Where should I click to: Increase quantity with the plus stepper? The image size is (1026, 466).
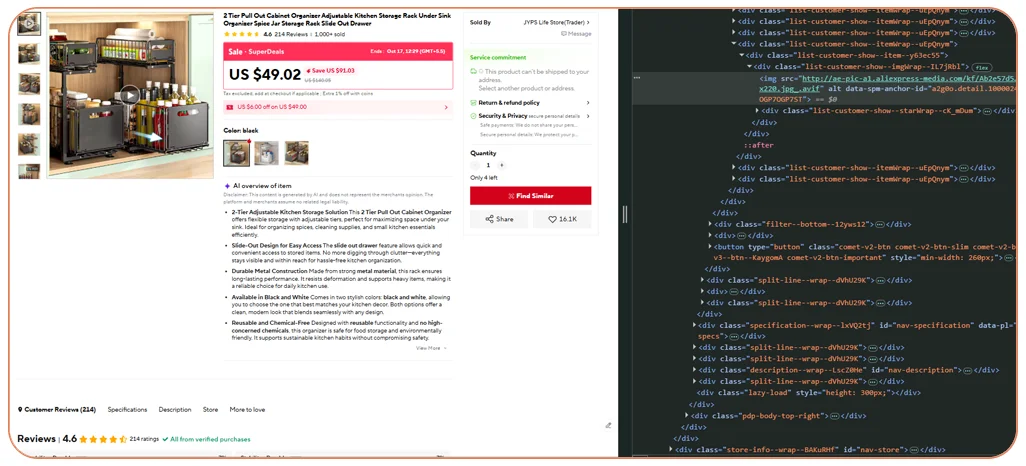[x=501, y=166]
